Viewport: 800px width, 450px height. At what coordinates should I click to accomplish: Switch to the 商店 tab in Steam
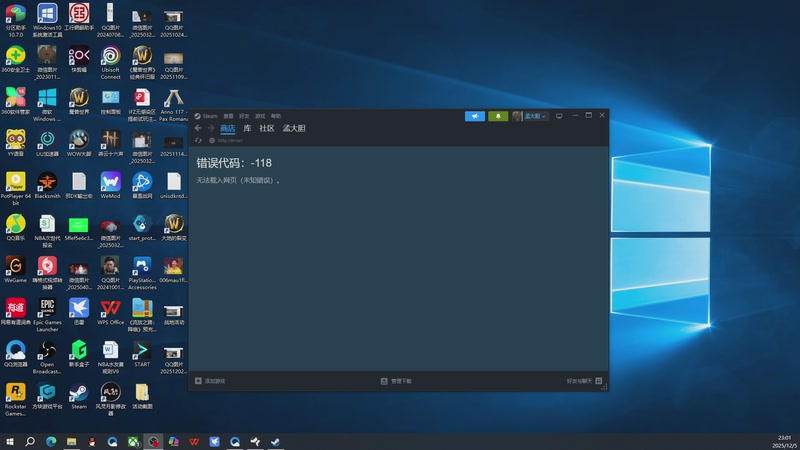(x=228, y=128)
